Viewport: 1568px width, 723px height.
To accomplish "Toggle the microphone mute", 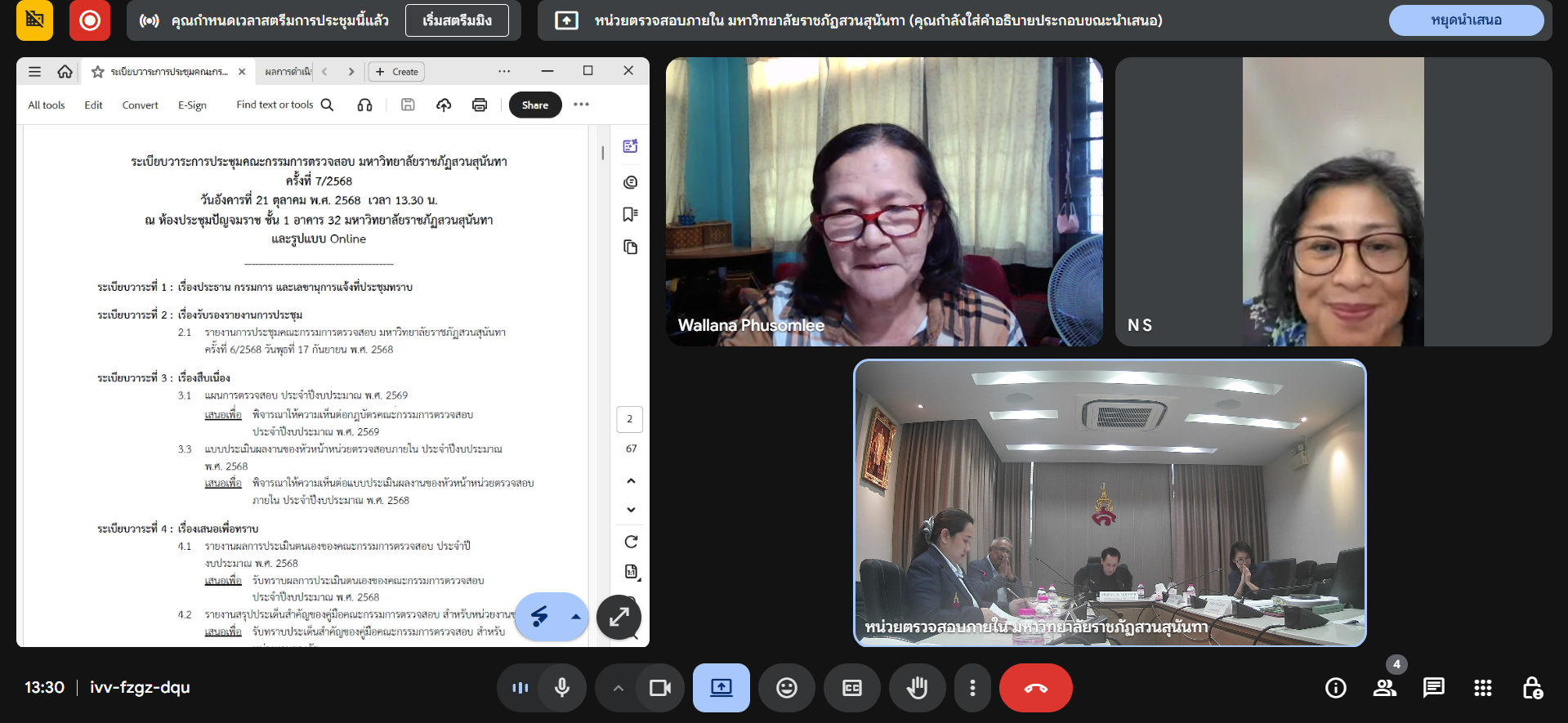I will pyautogui.click(x=561, y=688).
